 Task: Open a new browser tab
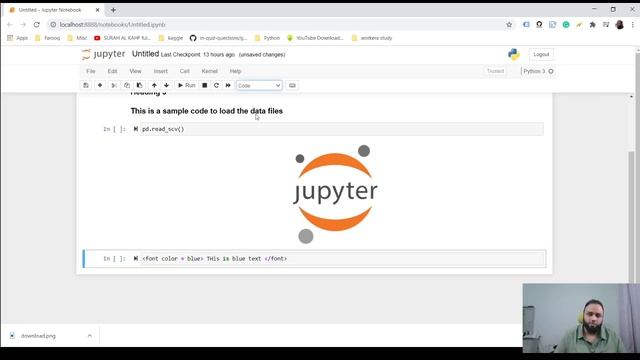pyautogui.click(x=113, y=10)
